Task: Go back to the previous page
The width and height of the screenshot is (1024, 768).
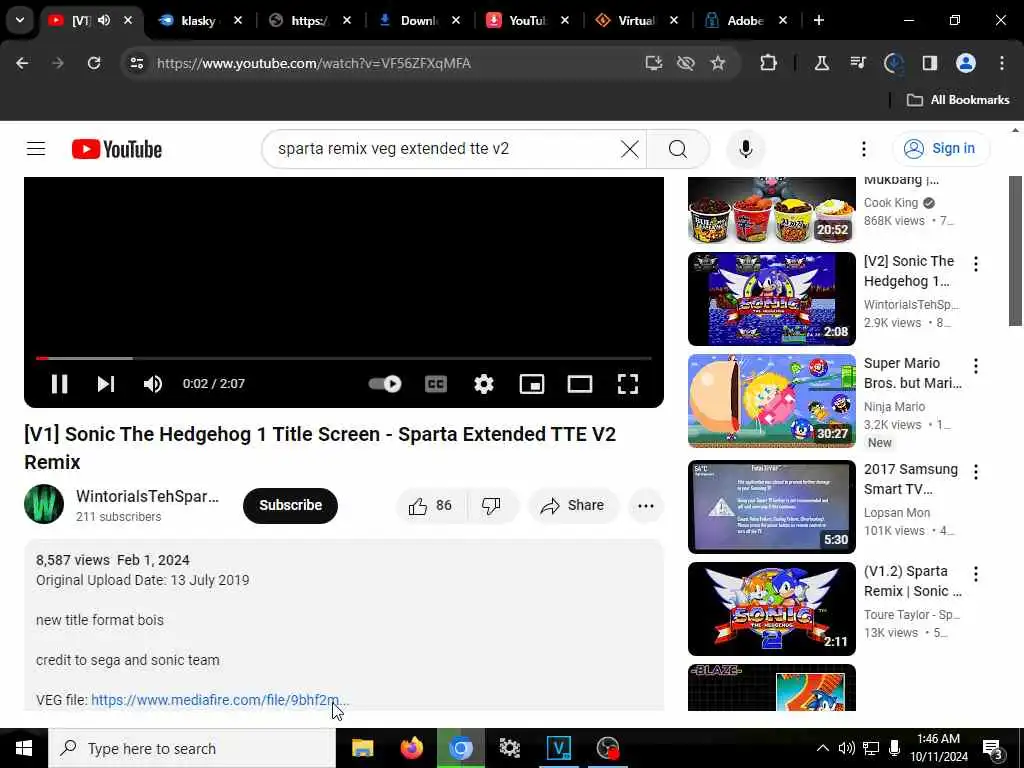Action: tap(22, 63)
